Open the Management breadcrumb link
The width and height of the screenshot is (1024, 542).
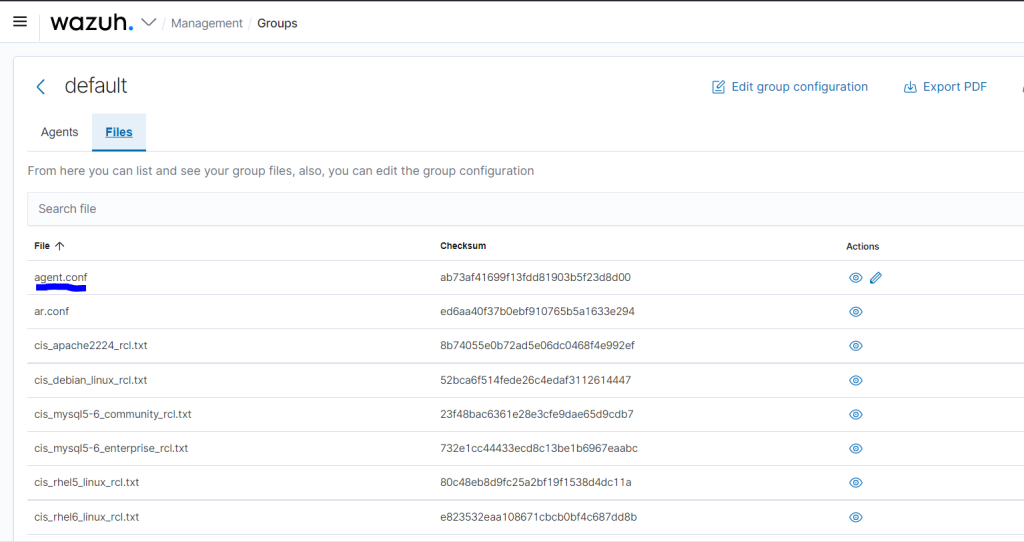point(206,23)
